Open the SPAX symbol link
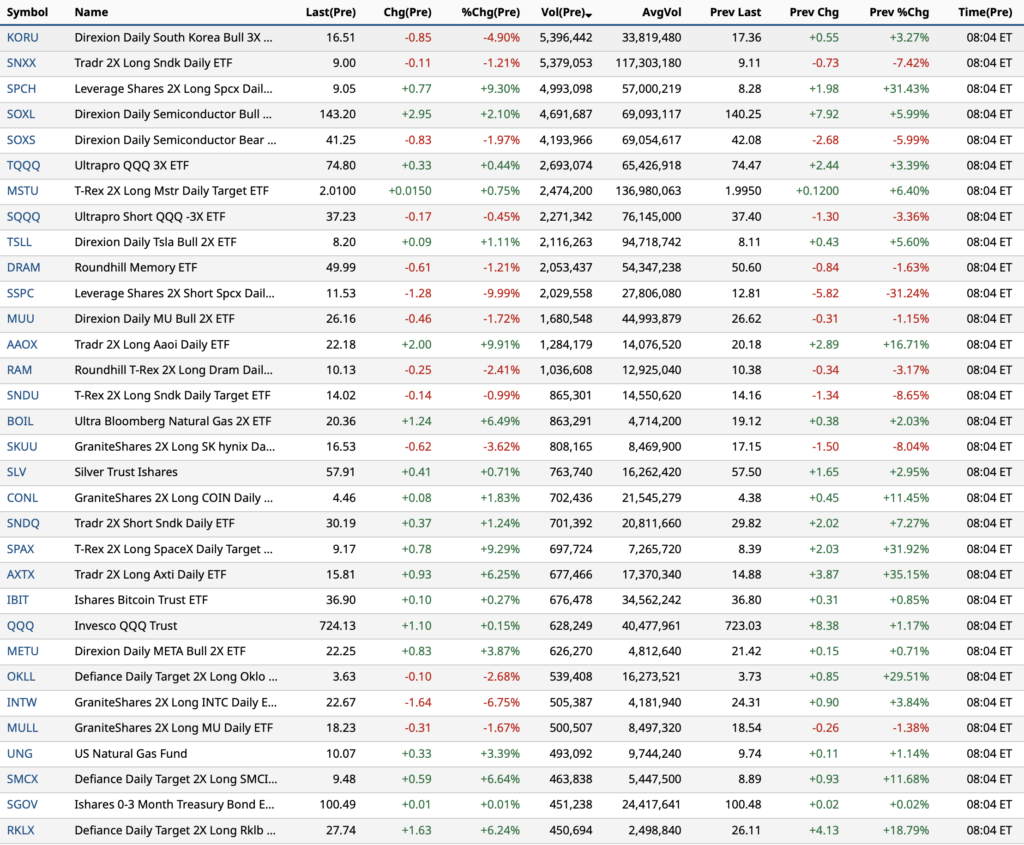Screen dimensions: 1024x845 point(21,549)
